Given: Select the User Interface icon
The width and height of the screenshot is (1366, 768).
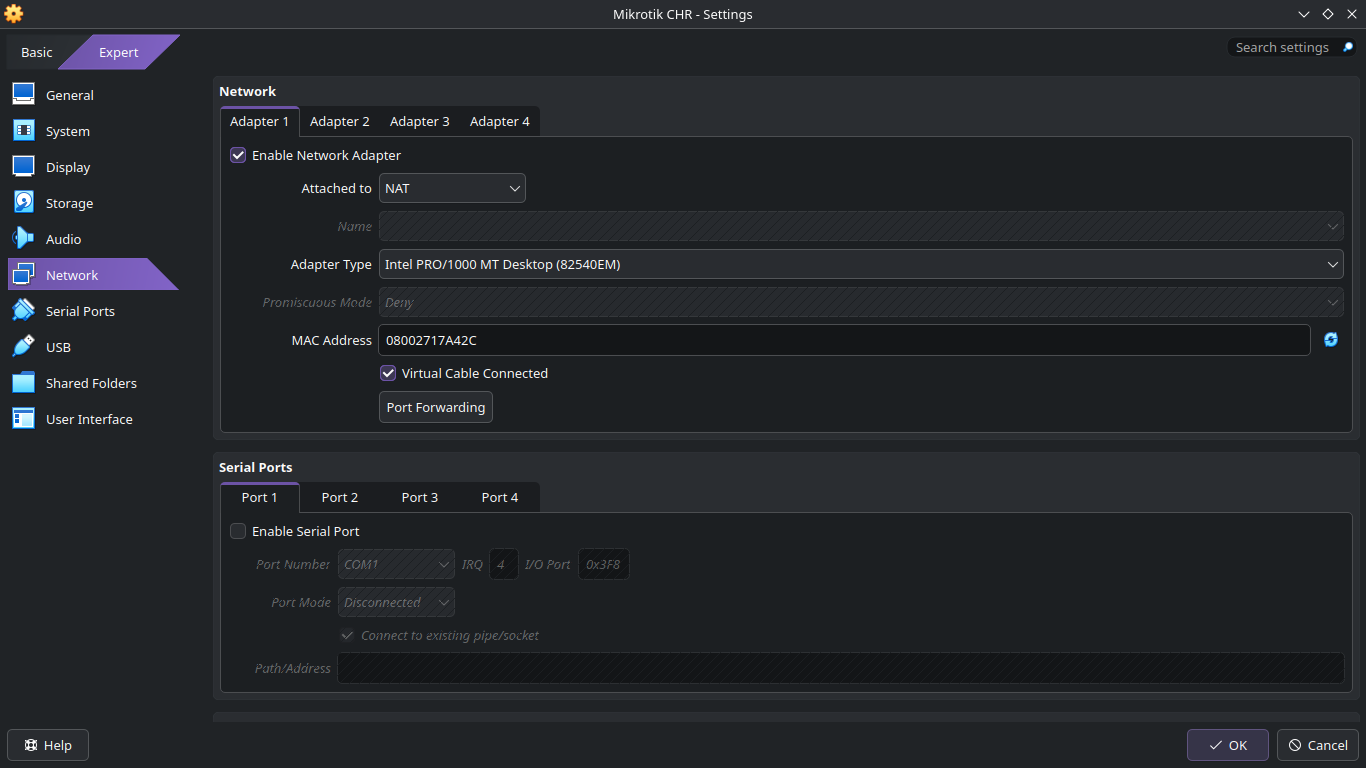Looking at the screenshot, I should [24, 419].
